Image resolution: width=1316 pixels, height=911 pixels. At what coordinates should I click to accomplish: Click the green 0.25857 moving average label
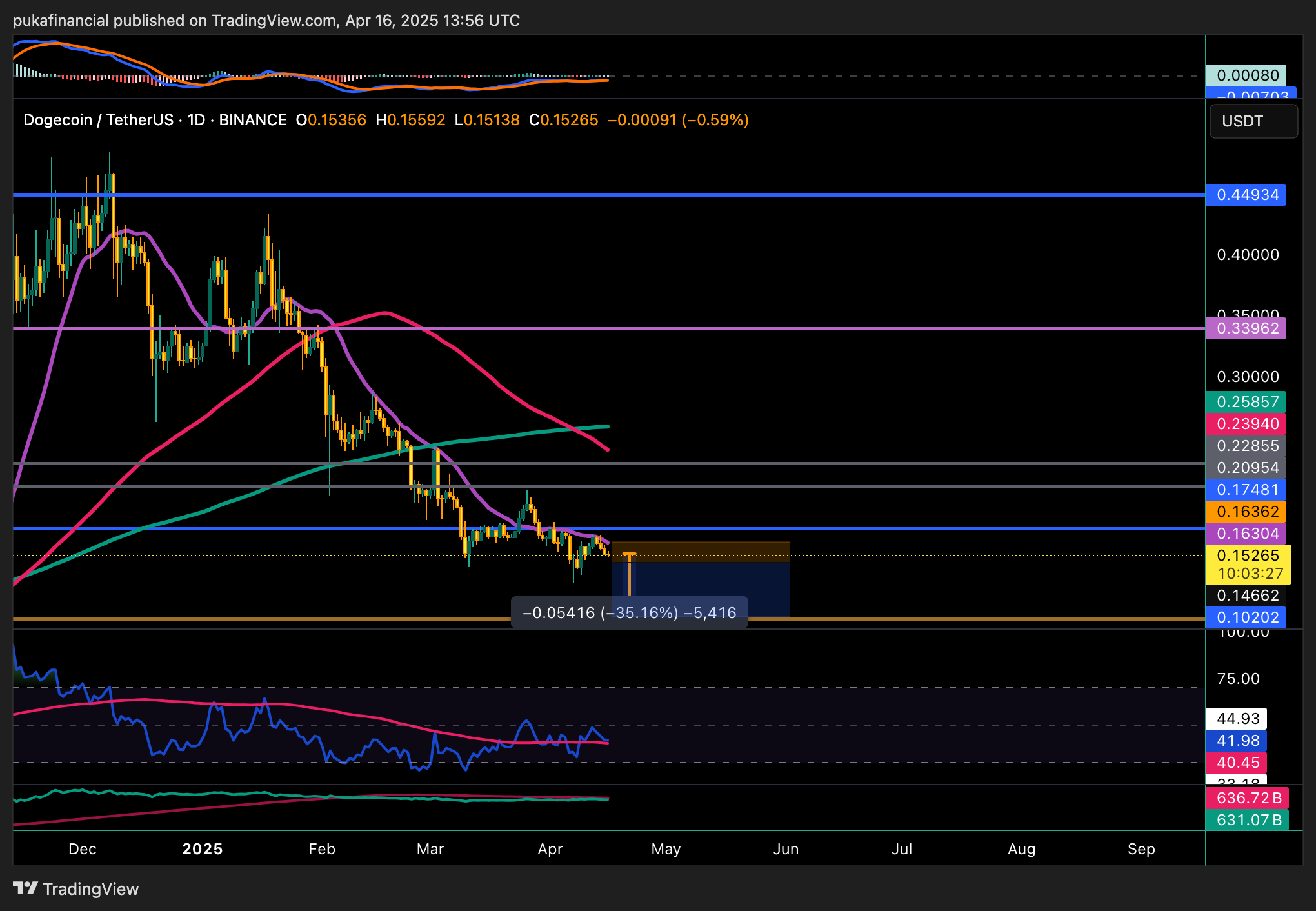click(x=1246, y=402)
